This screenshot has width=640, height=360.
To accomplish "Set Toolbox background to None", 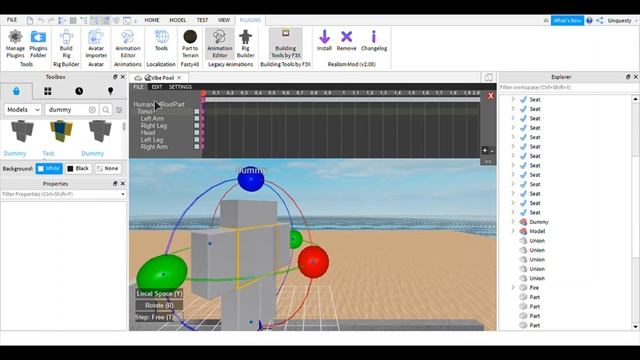I will 108,169.
